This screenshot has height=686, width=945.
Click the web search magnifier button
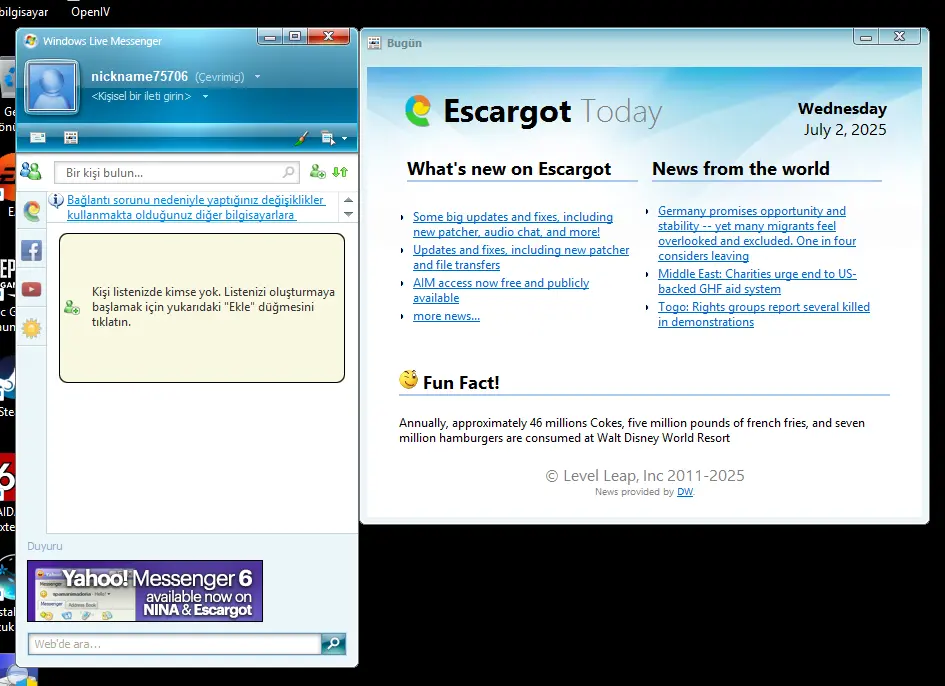[x=333, y=644]
